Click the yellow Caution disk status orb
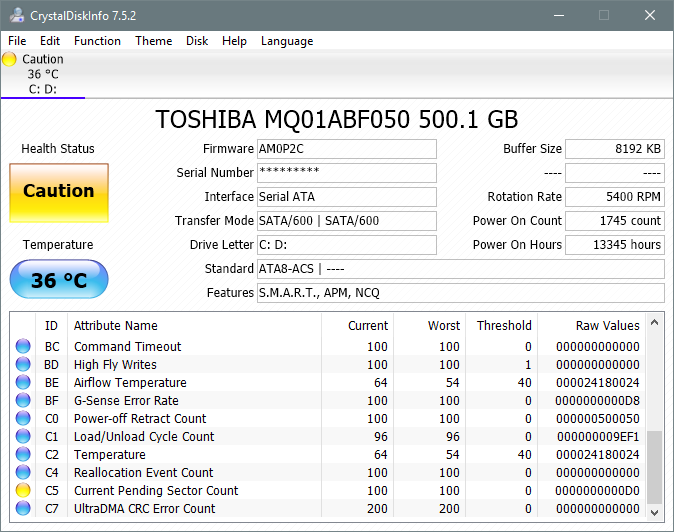 pos(9,59)
